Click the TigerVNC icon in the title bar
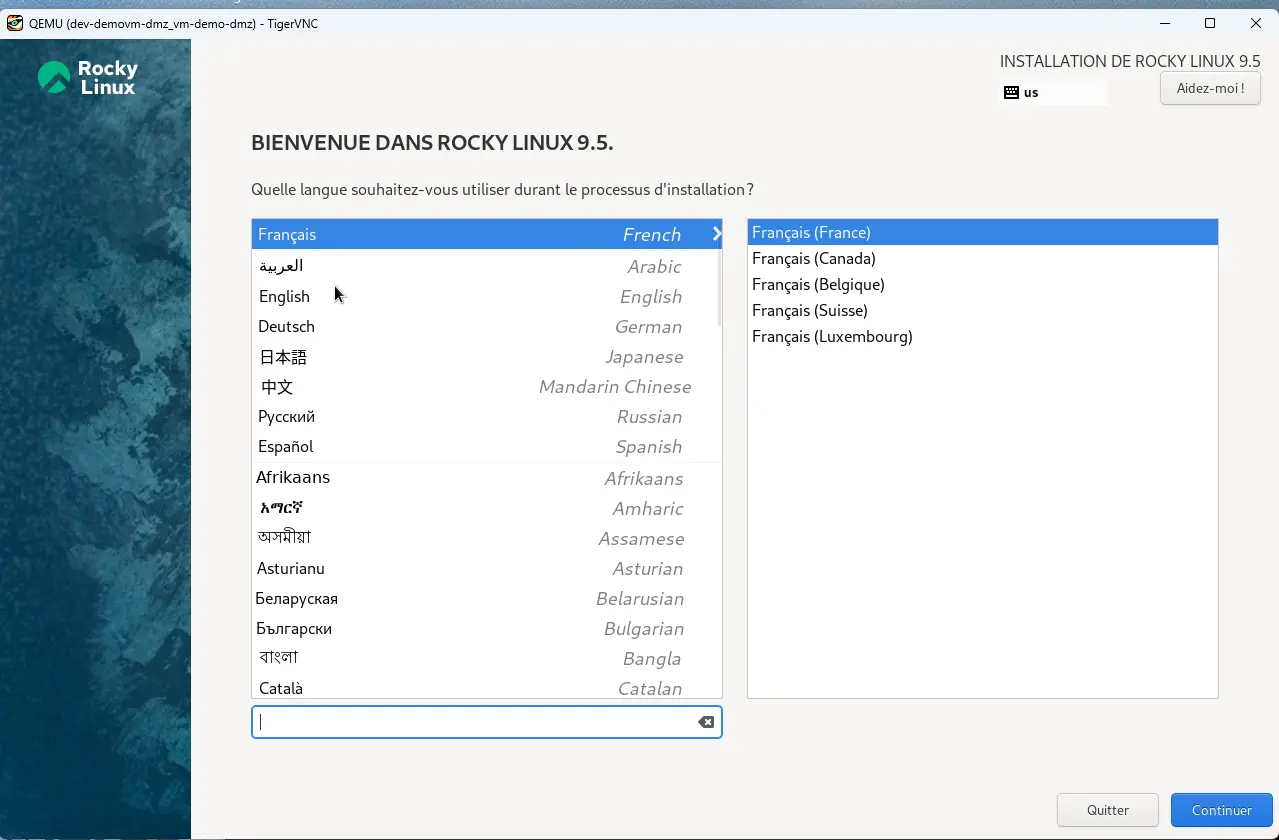Screen dimensions: 1279x840 pos(14,22)
